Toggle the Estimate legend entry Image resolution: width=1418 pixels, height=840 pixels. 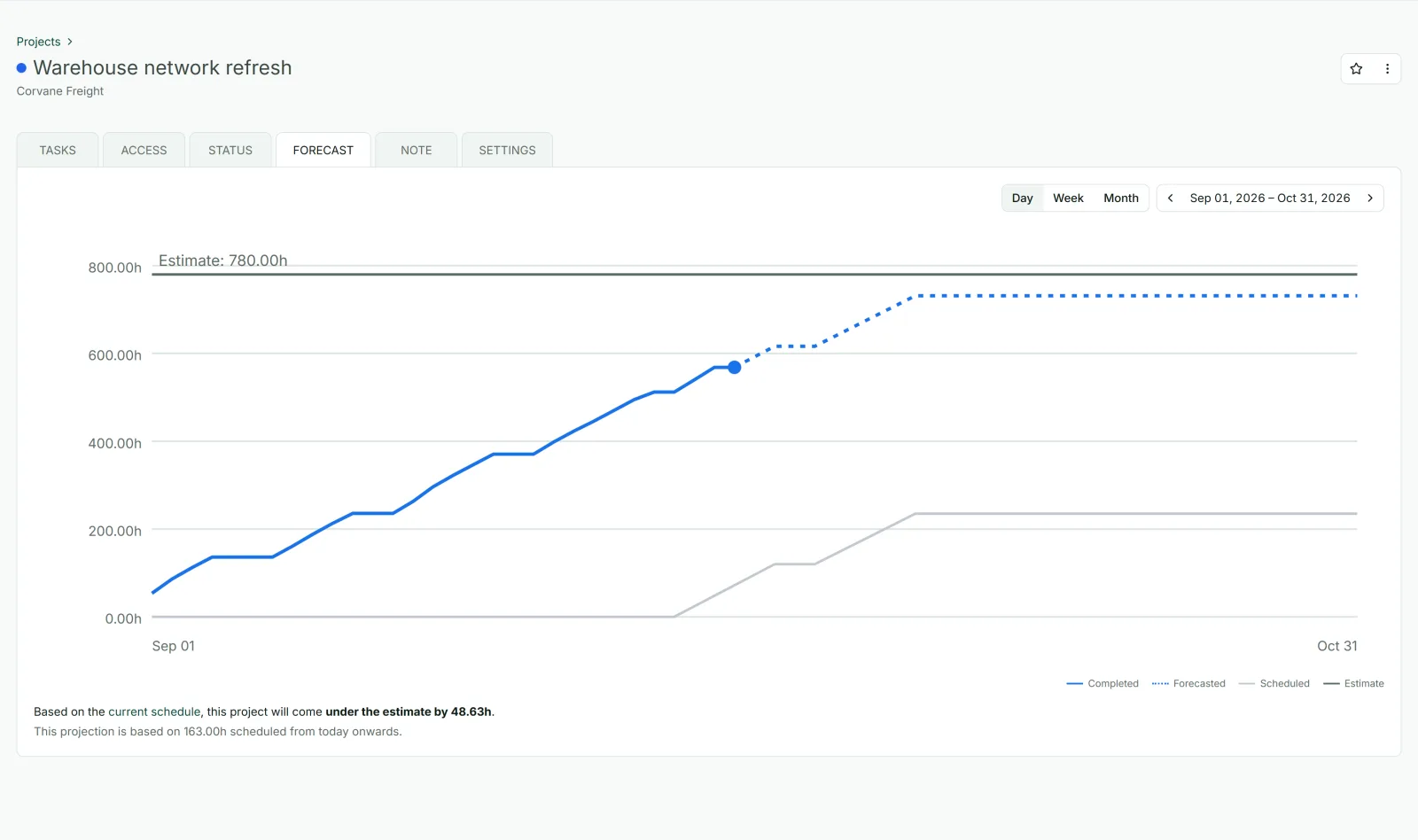click(1353, 683)
